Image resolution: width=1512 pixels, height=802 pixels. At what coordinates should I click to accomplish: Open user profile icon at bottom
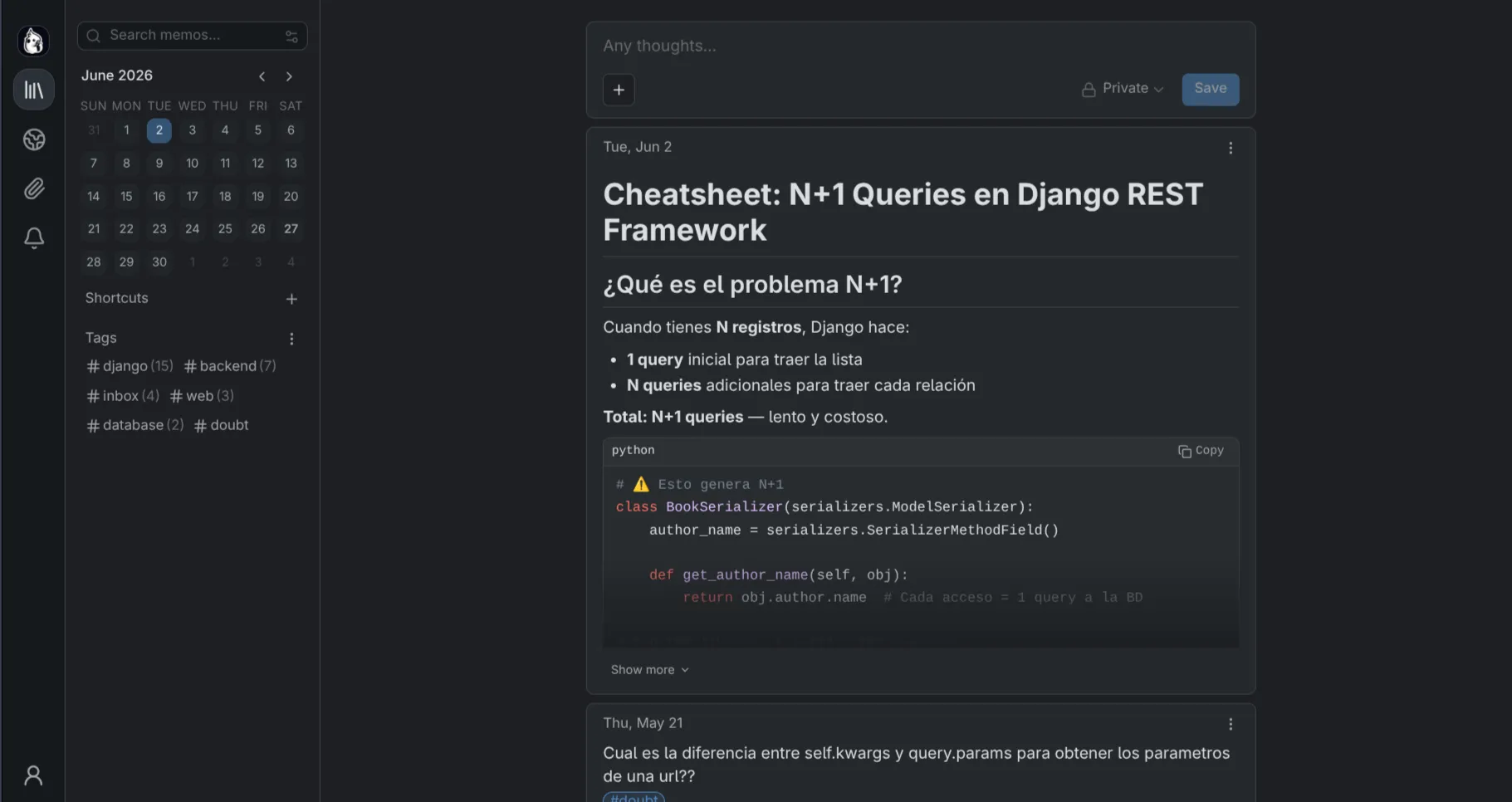click(x=33, y=775)
